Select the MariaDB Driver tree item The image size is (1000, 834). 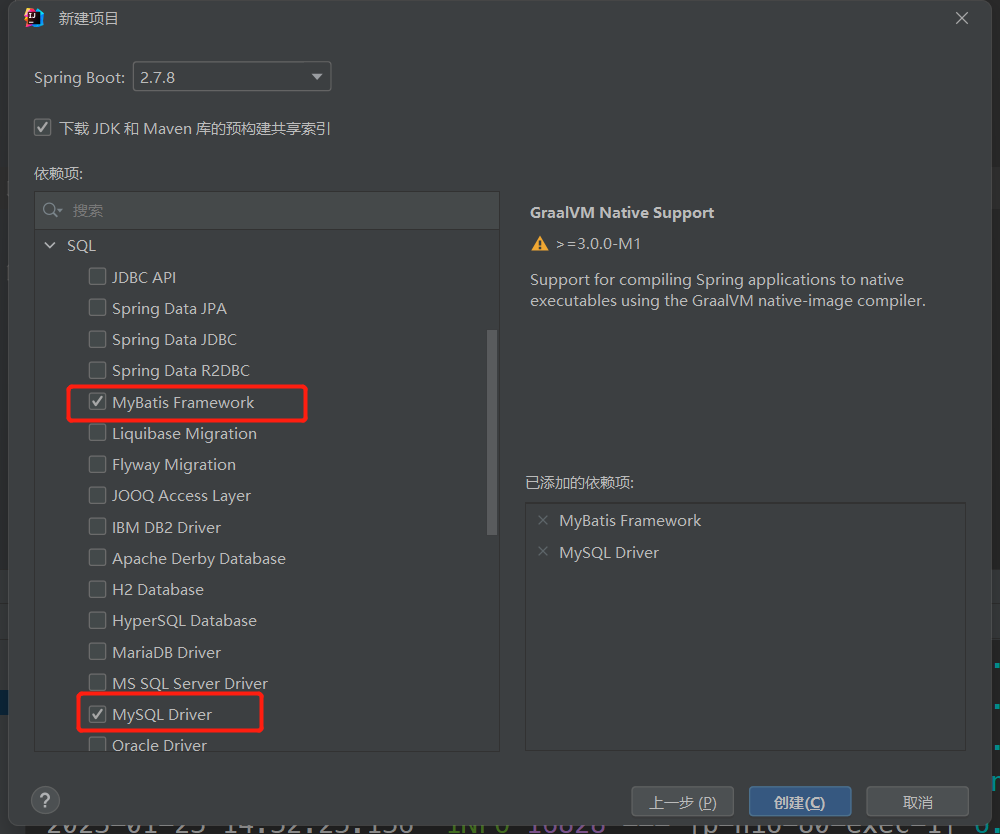[166, 652]
